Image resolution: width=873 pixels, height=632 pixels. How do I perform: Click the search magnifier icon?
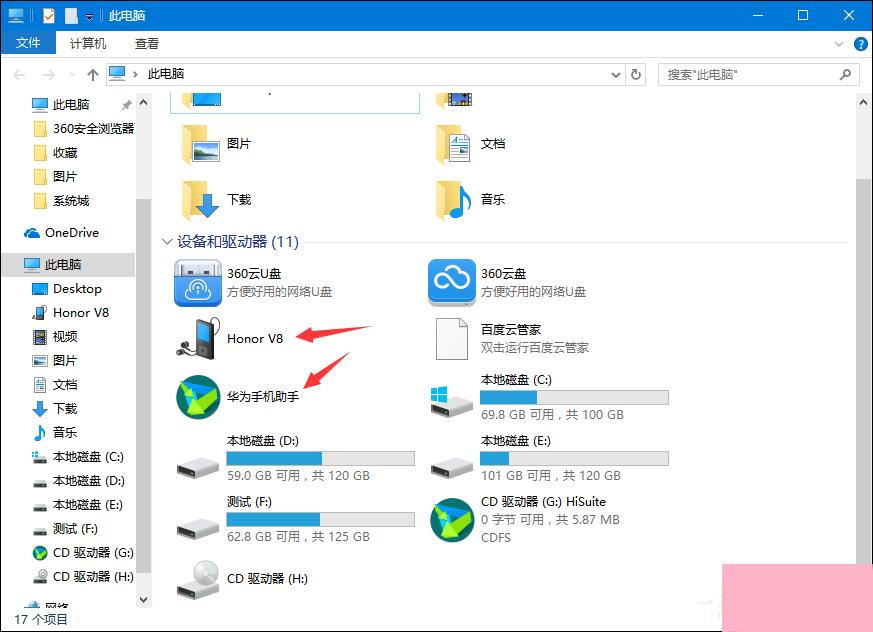point(845,74)
